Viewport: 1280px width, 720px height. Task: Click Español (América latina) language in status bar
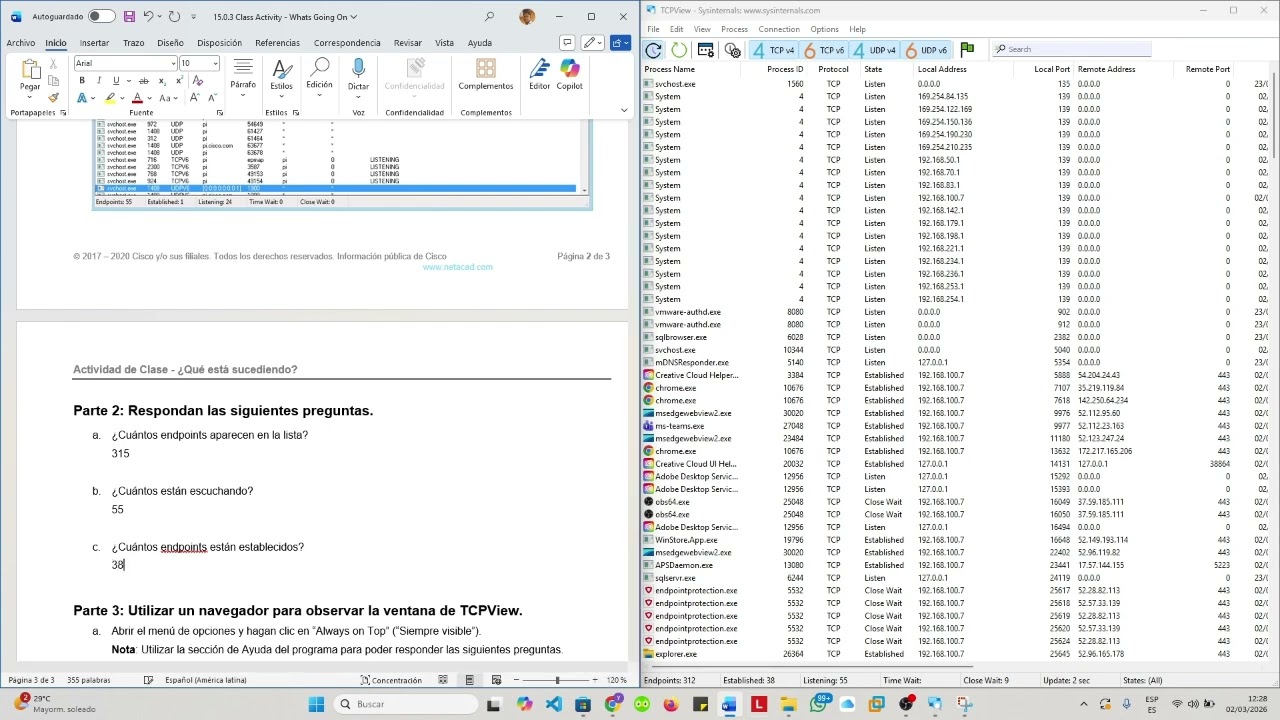pos(205,680)
